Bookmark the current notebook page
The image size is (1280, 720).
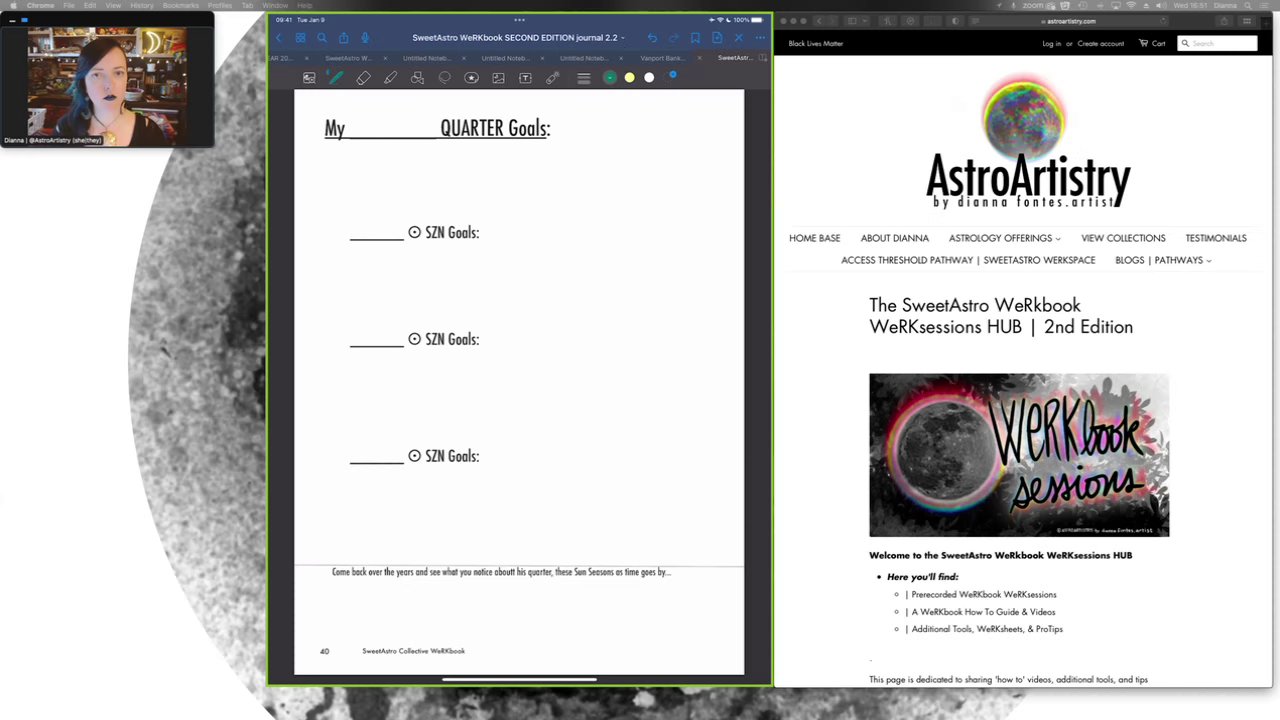695,38
